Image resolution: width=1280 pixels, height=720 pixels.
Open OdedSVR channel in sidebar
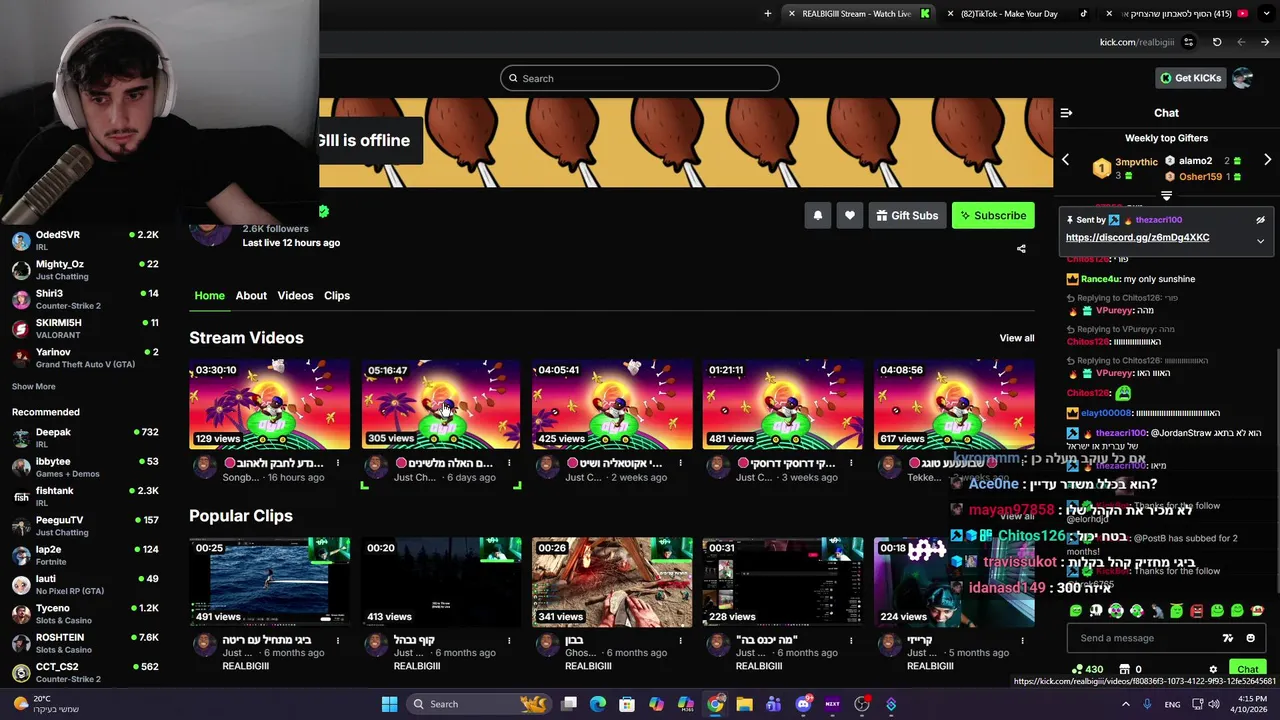[x=85, y=240]
